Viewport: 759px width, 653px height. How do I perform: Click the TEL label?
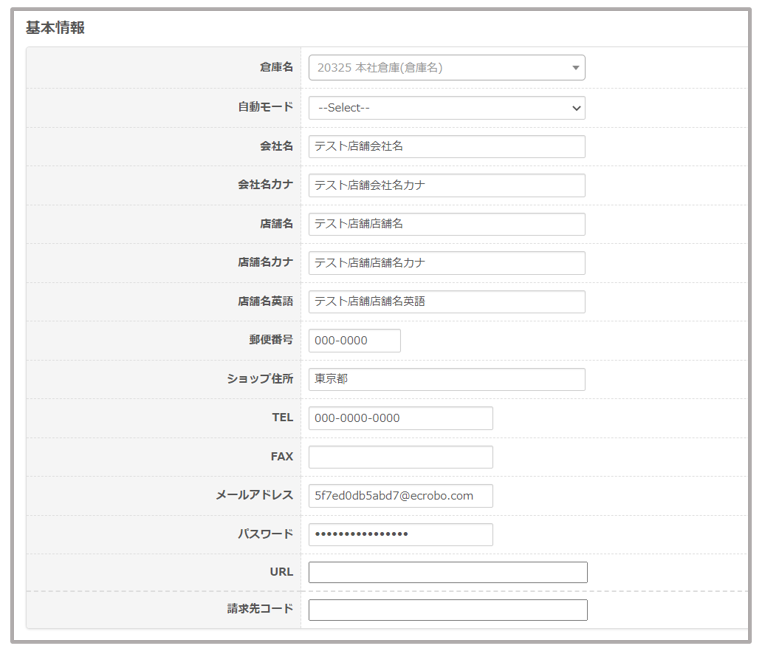[x=283, y=417]
